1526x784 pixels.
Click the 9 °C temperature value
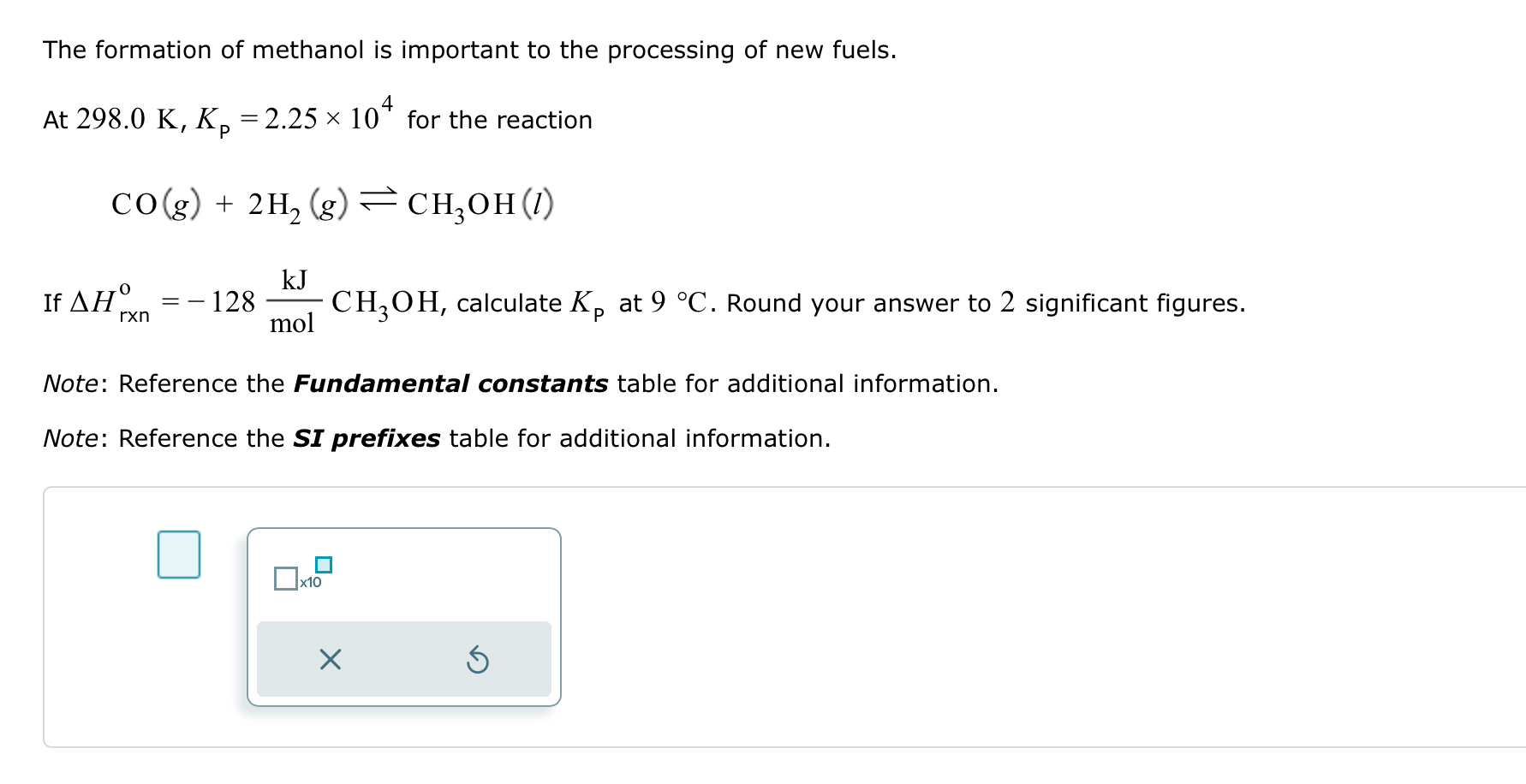pyautogui.click(x=678, y=302)
